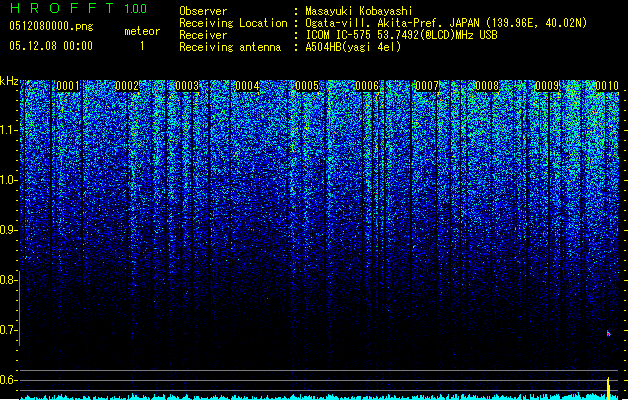
Task: Click time marker 0001
Action: 67,86
